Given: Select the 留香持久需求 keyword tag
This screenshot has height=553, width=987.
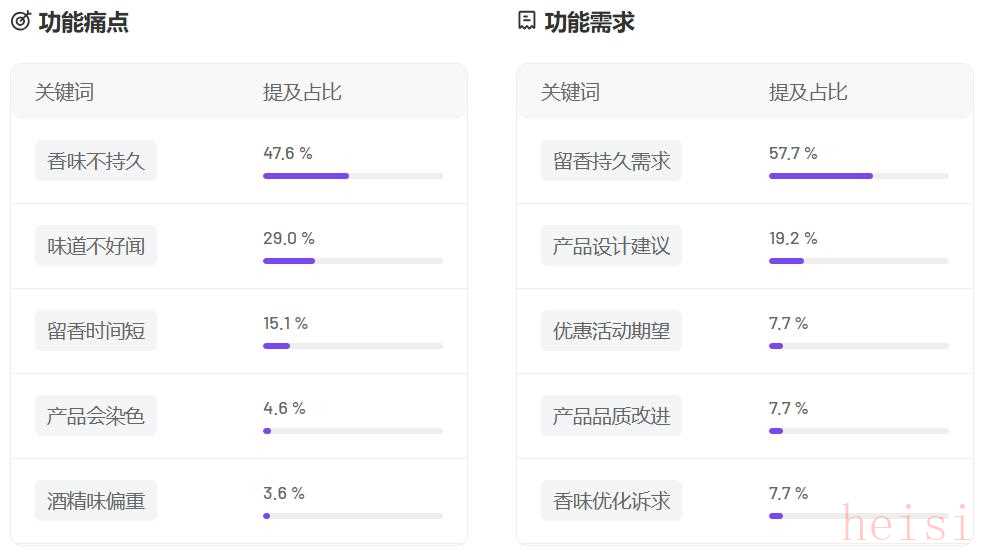Looking at the screenshot, I should pyautogui.click(x=612, y=161).
